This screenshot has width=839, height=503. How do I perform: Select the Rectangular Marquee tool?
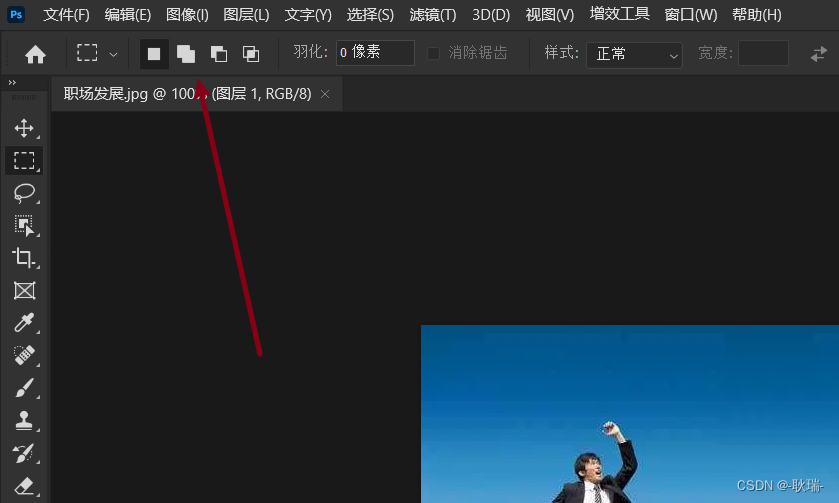[x=24, y=161]
